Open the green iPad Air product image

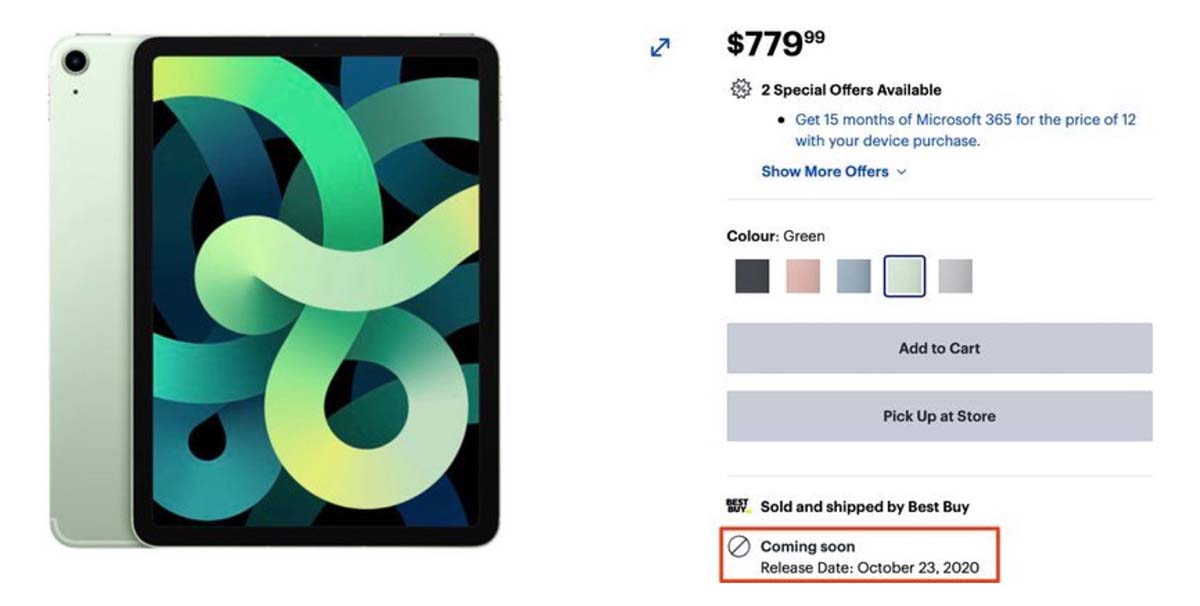[x=275, y=290]
